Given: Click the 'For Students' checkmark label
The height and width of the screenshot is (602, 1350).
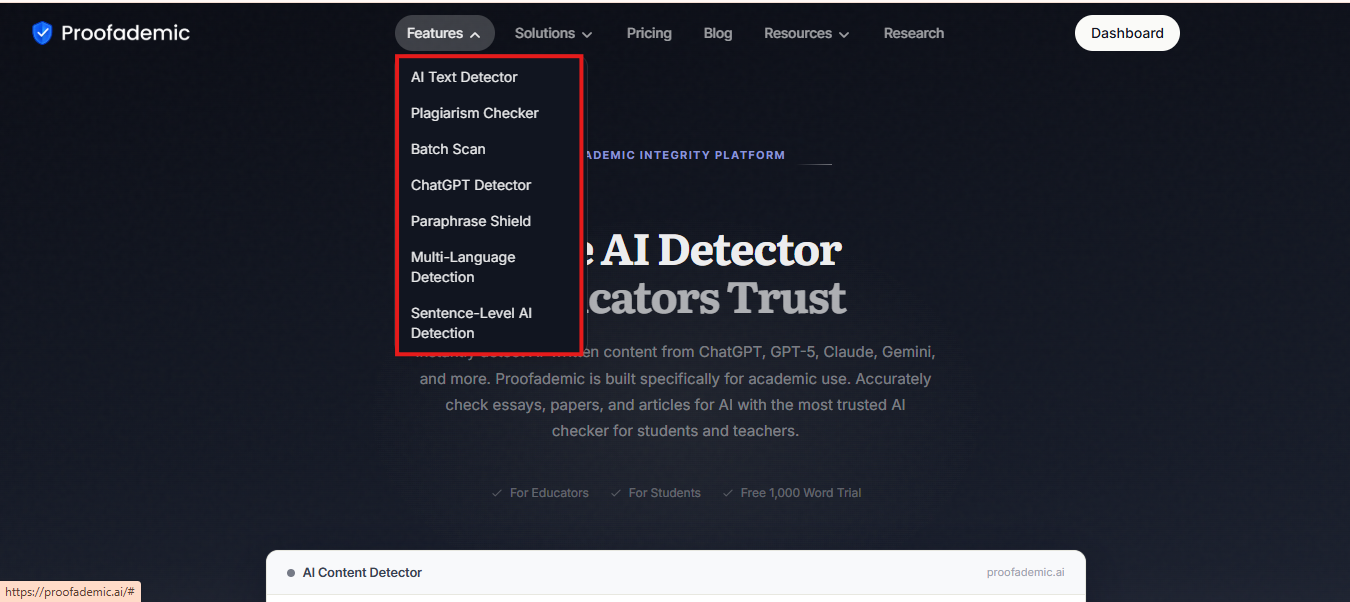Looking at the screenshot, I should 655,493.
